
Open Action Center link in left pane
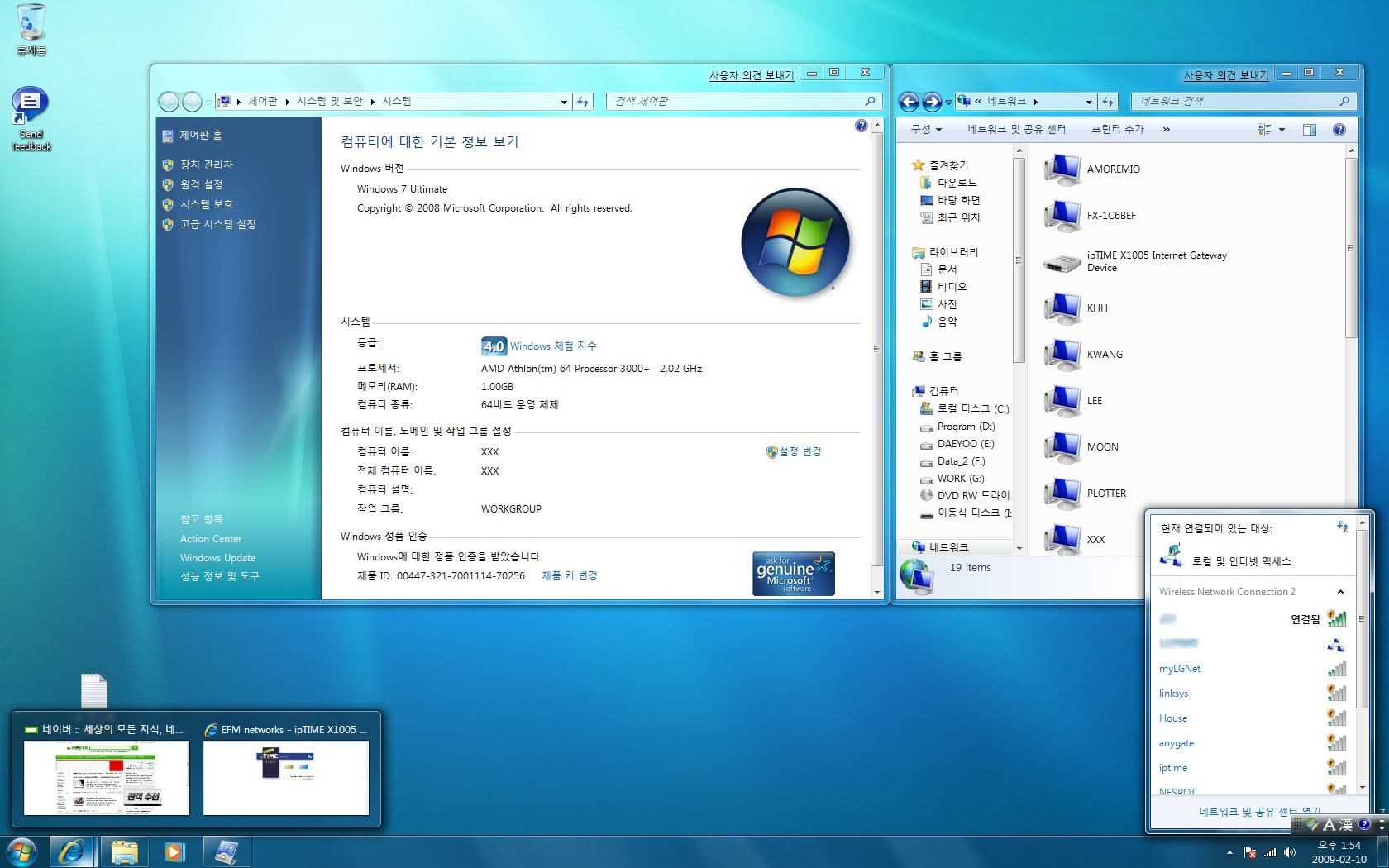coord(211,539)
